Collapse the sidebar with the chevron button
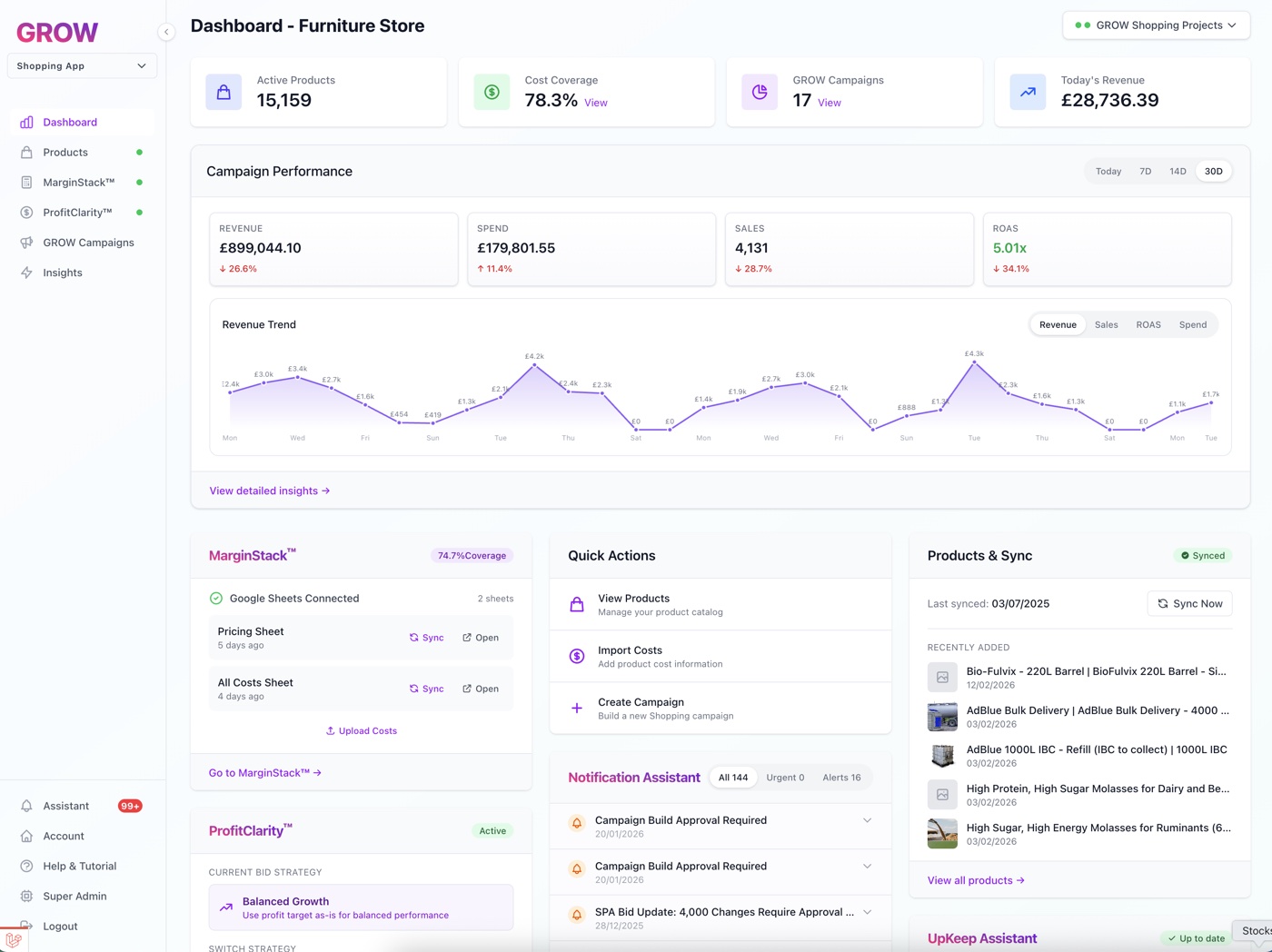The height and width of the screenshot is (952, 1272). 166,32
